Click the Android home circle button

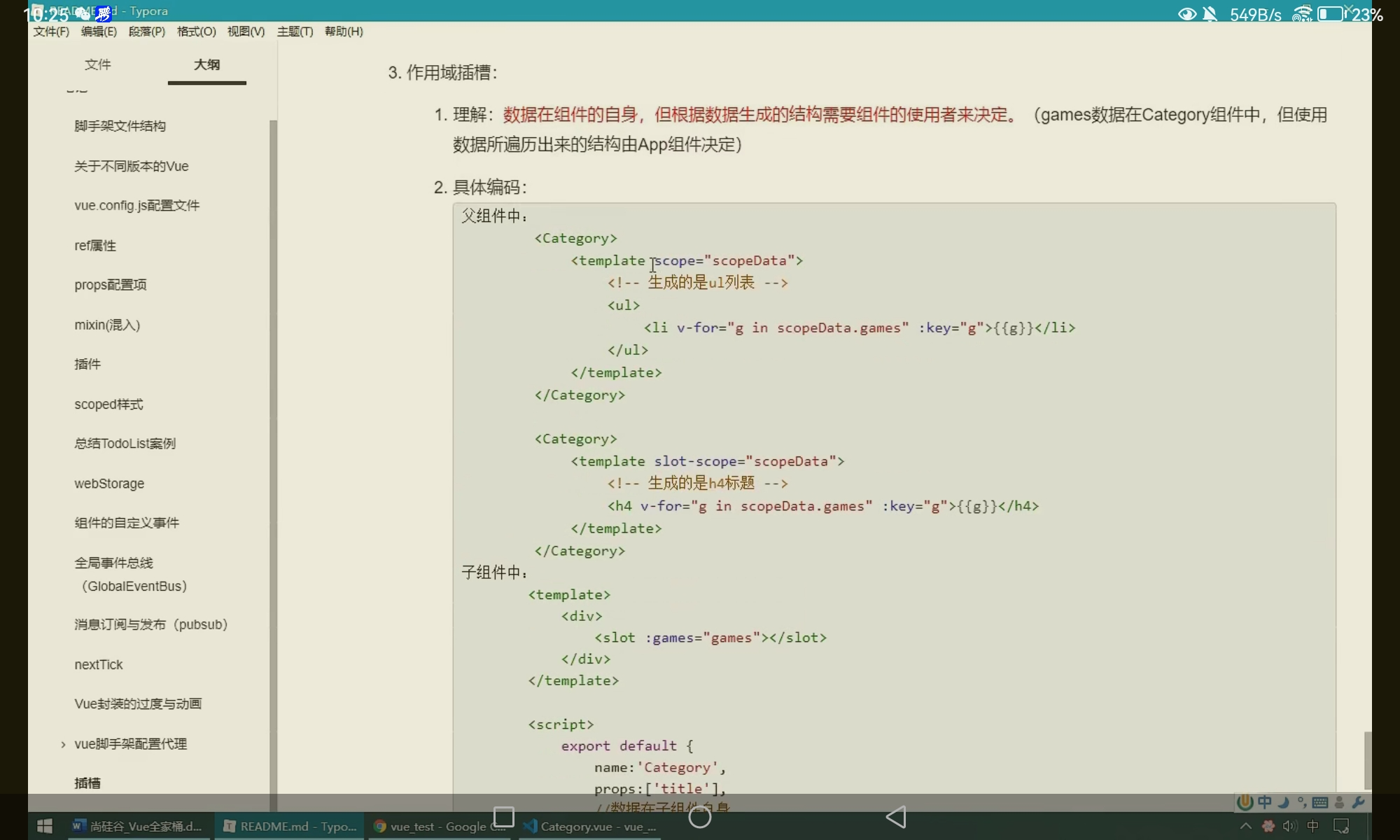699,817
